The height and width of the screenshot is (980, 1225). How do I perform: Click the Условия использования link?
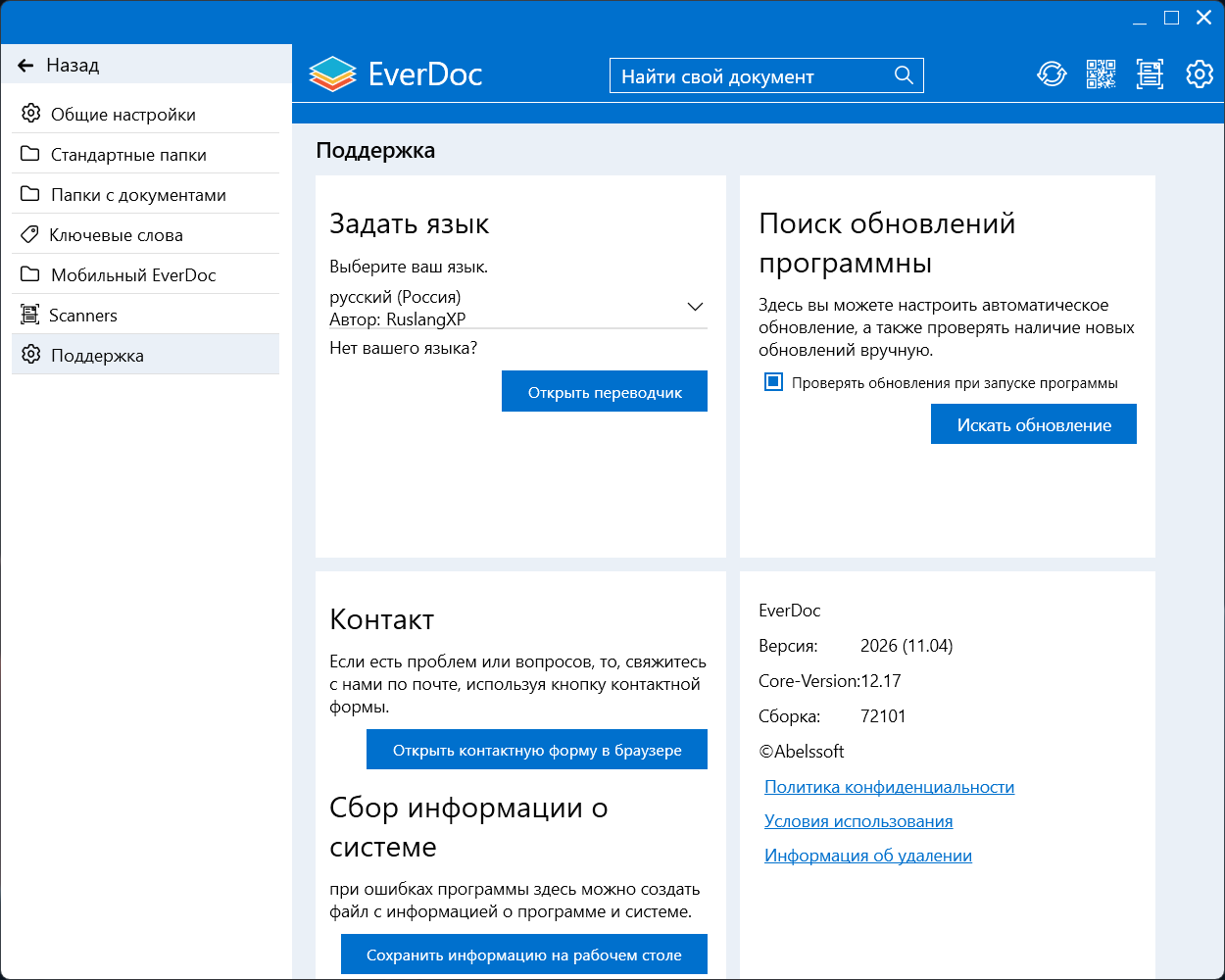point(858,821)
